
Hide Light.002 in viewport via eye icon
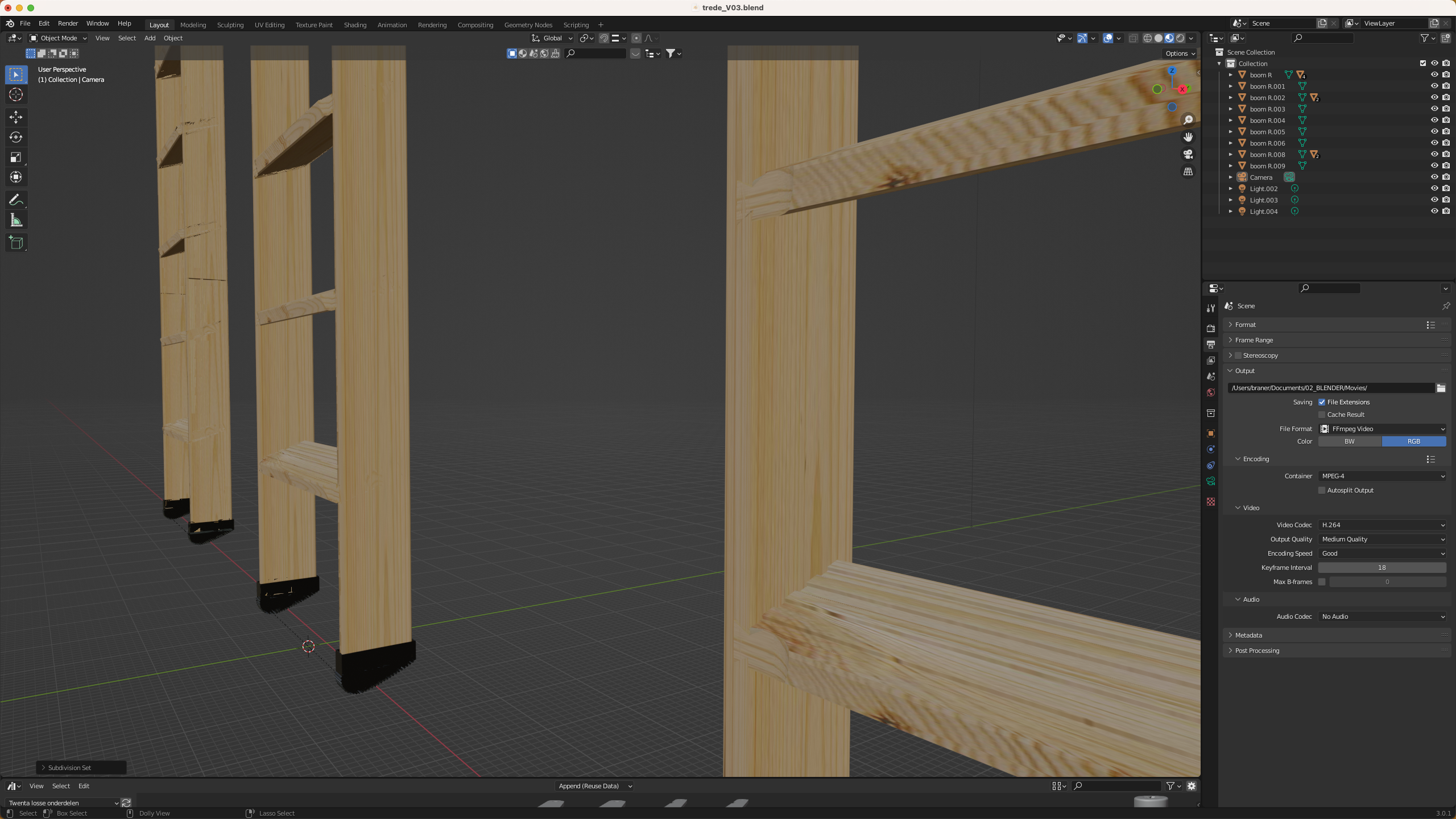[1434, 188]
